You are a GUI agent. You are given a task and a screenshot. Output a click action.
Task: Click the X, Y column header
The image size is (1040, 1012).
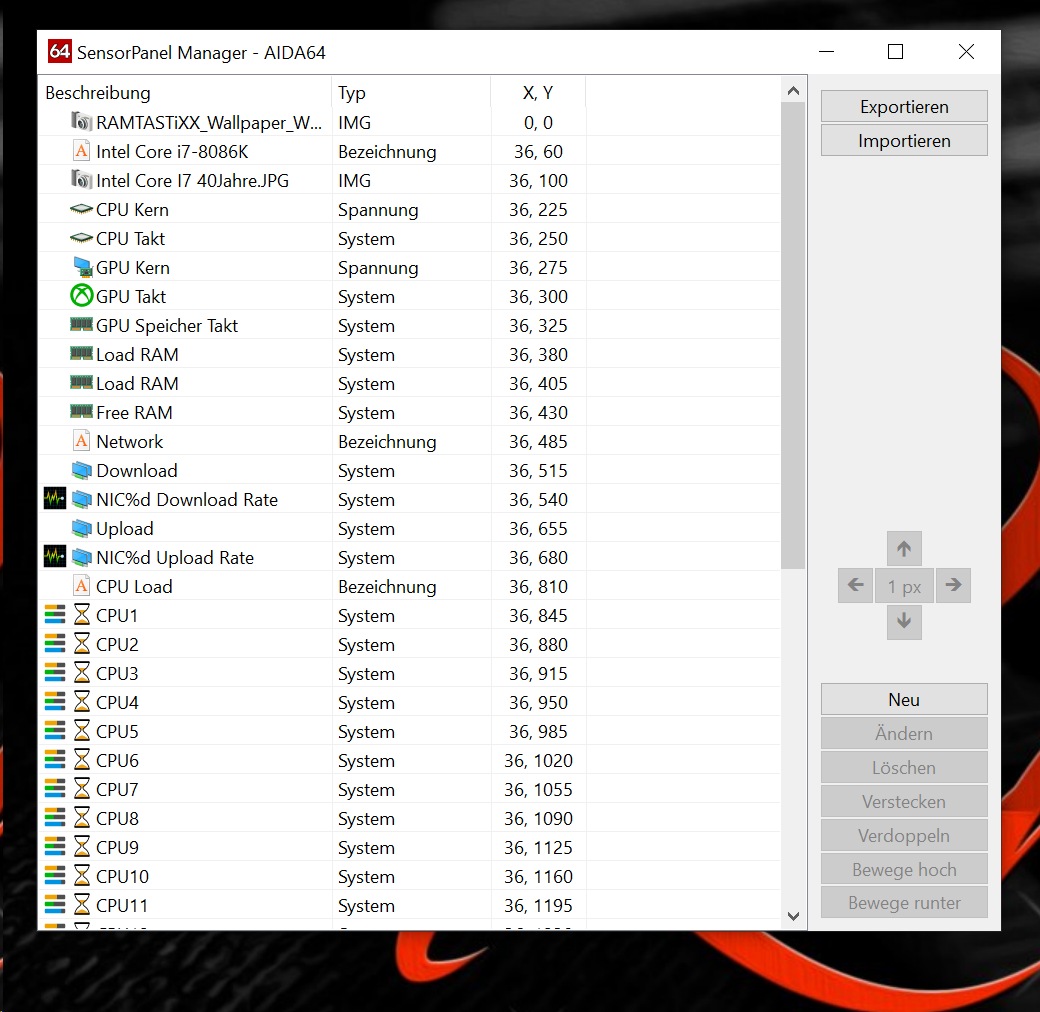tap(538, 92)
